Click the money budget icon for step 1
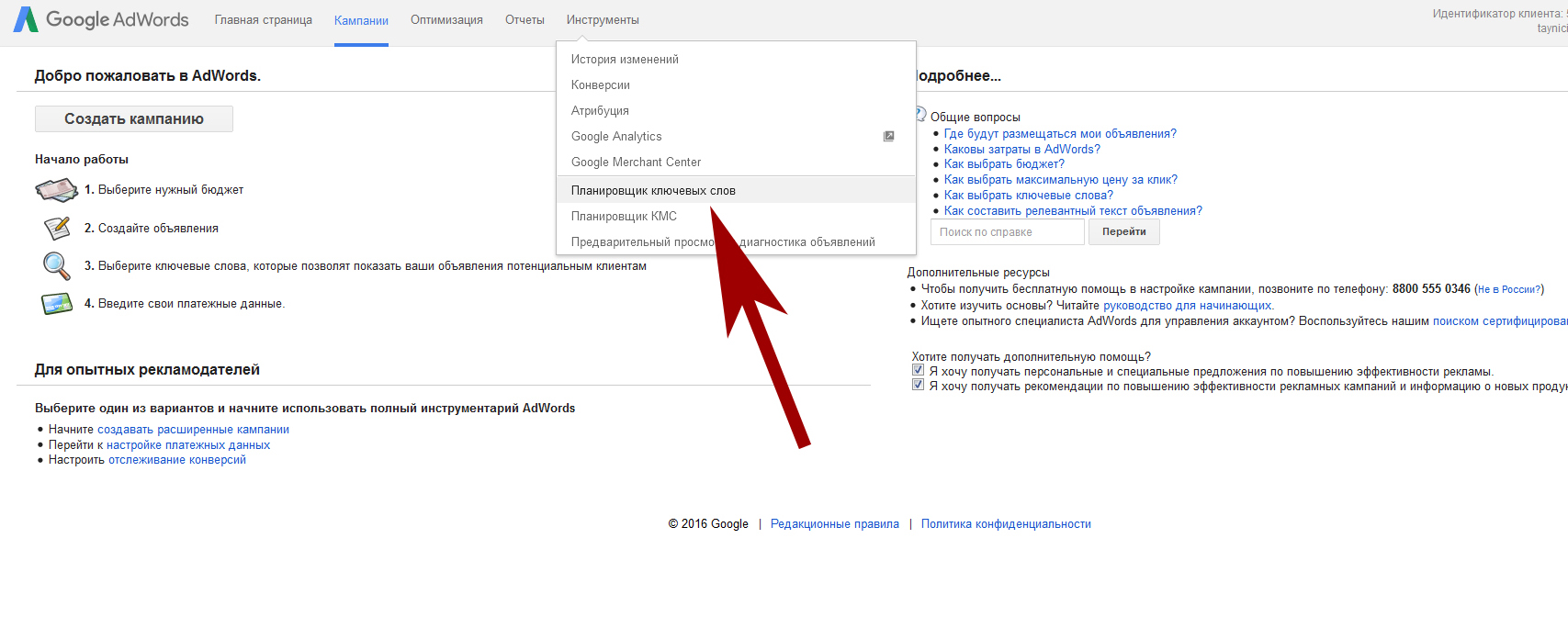Screen dimensions: 1568x617 [57, 190]
